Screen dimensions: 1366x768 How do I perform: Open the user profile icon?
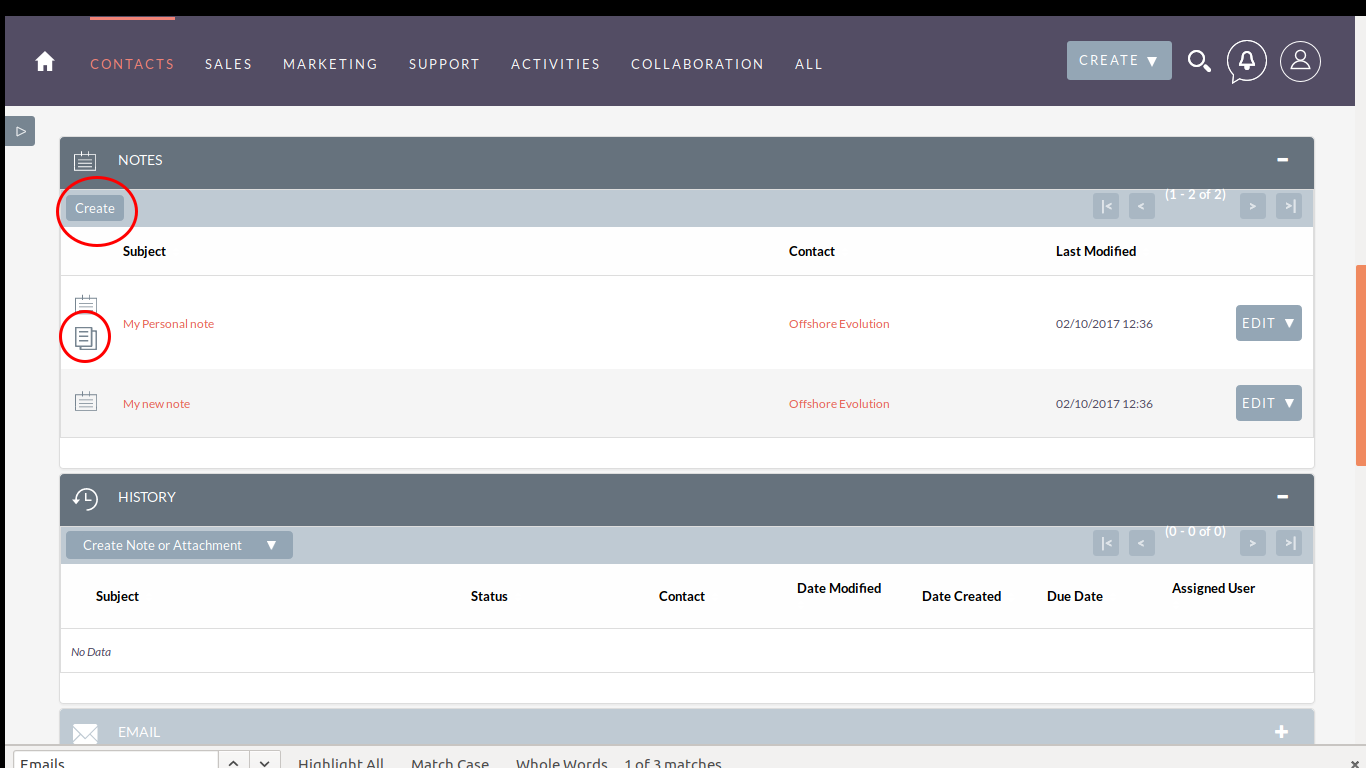(1300, 61)
